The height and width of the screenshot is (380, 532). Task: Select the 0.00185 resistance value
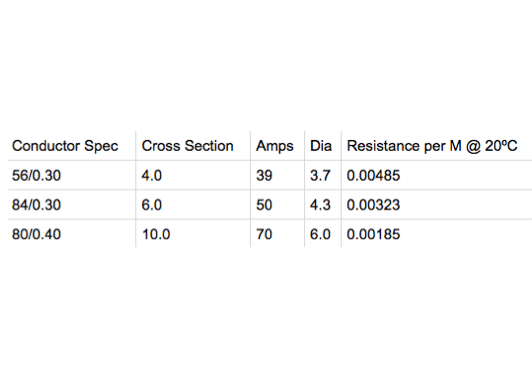coord(373,234)
